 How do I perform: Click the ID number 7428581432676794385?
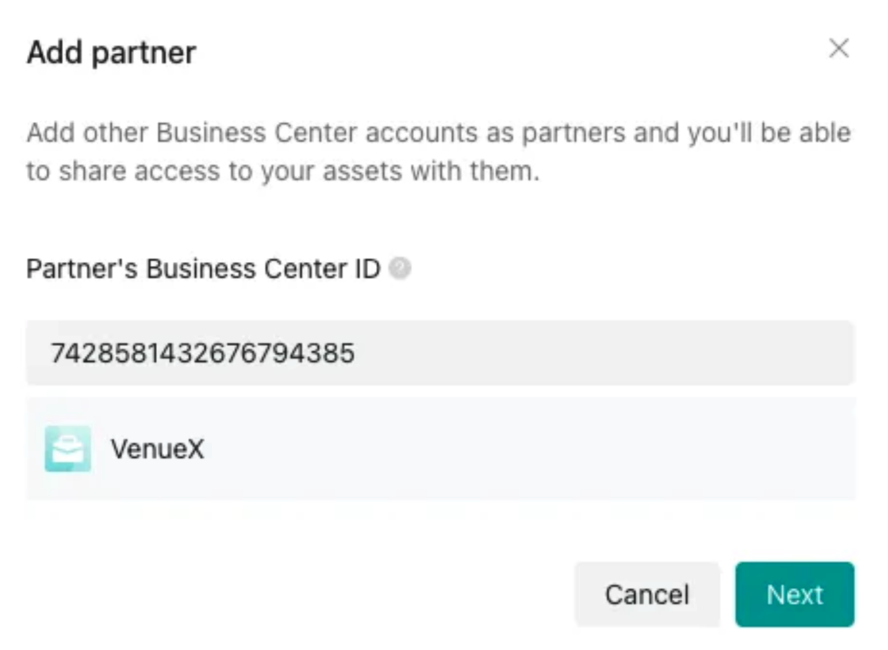[203, 353]
